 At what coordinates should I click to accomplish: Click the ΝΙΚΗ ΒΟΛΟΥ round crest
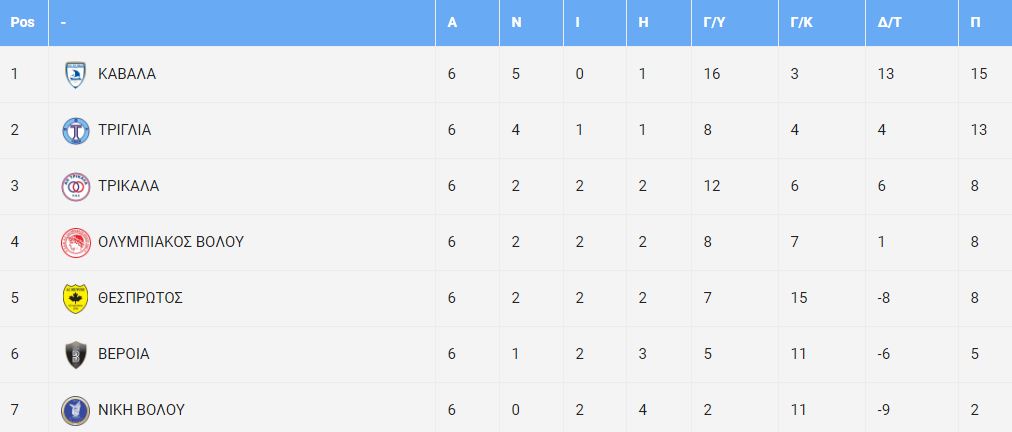click(x=76, y=411)
